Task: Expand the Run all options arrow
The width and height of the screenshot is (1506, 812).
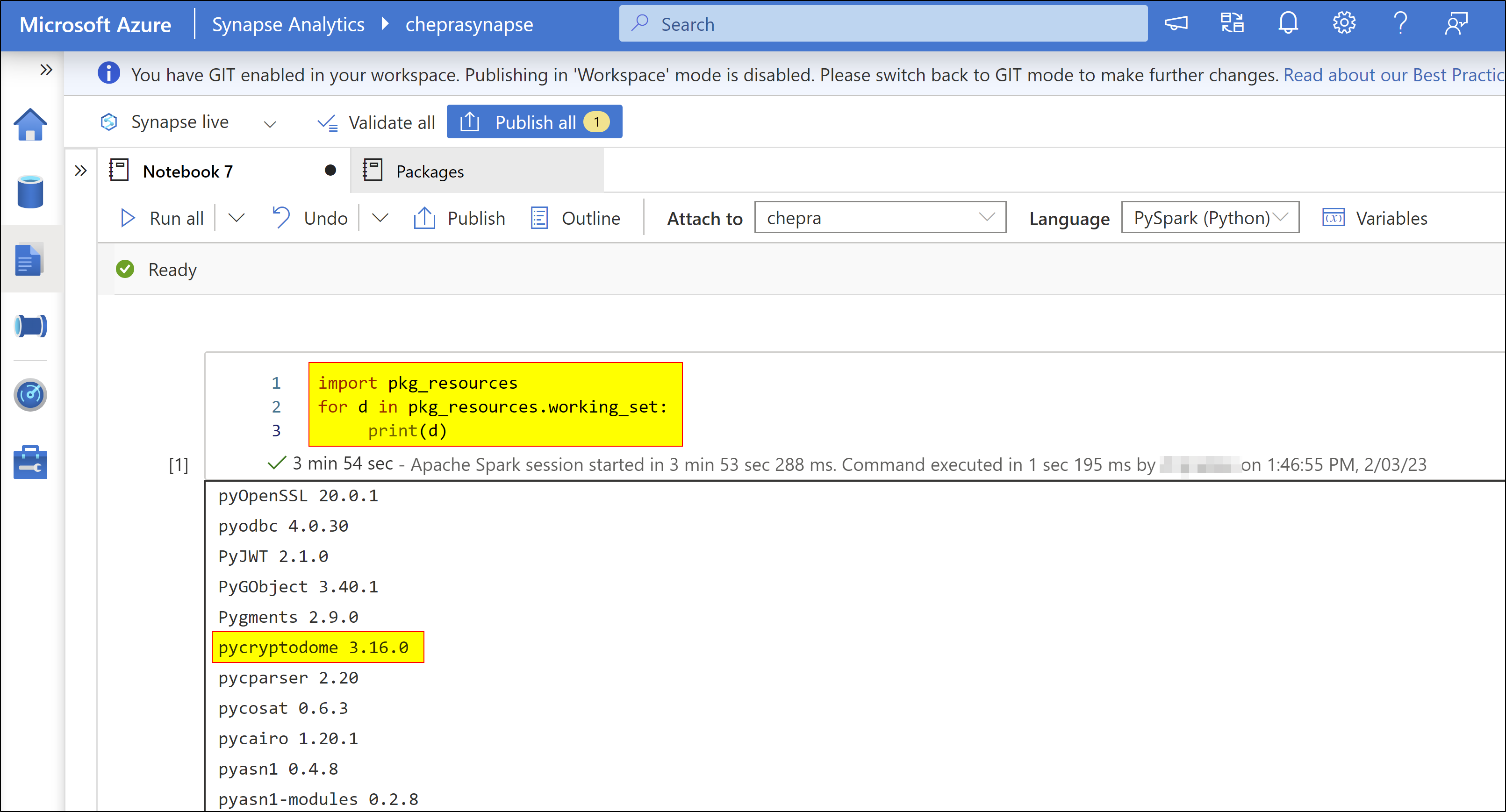Action: pos(236,218)
